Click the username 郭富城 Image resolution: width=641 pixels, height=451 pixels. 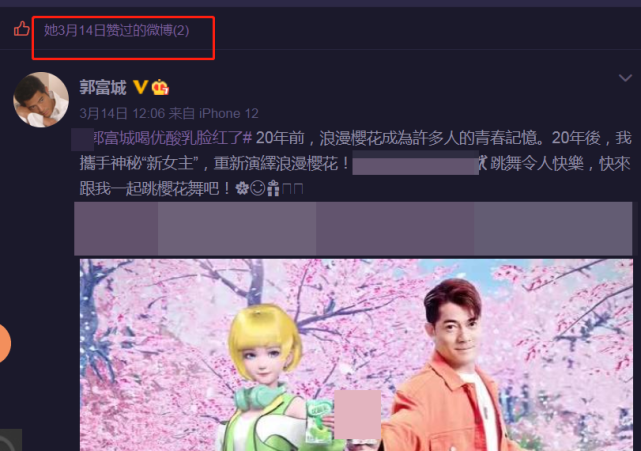click(x=103, y=88)
